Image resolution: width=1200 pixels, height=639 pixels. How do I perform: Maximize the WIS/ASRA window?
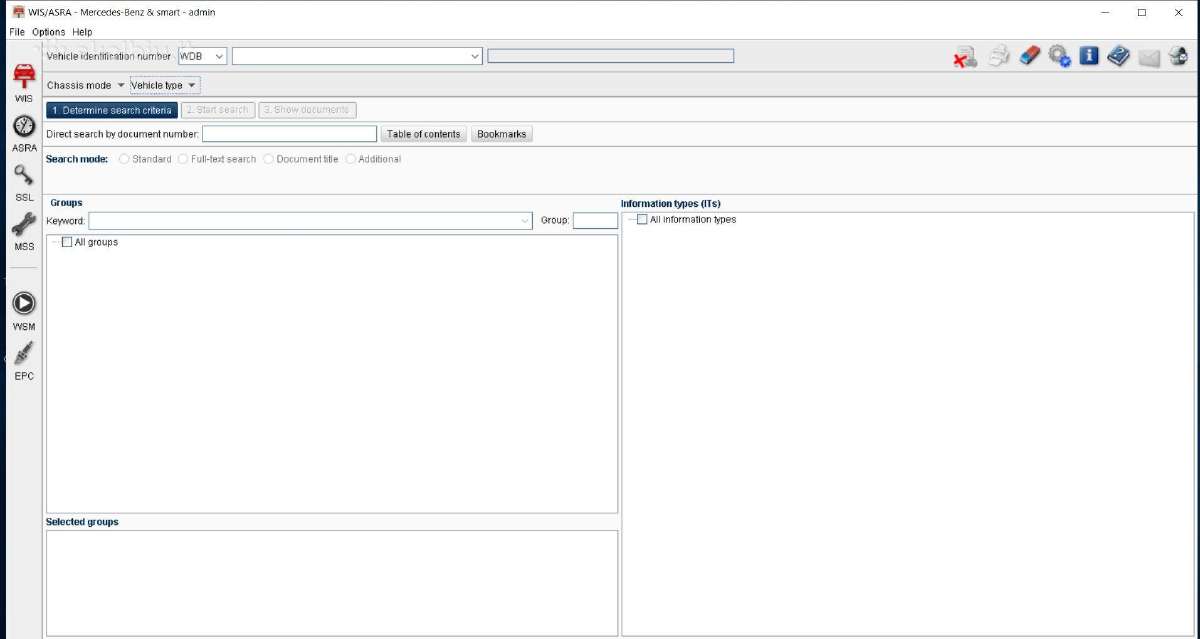click(1142, 12)
